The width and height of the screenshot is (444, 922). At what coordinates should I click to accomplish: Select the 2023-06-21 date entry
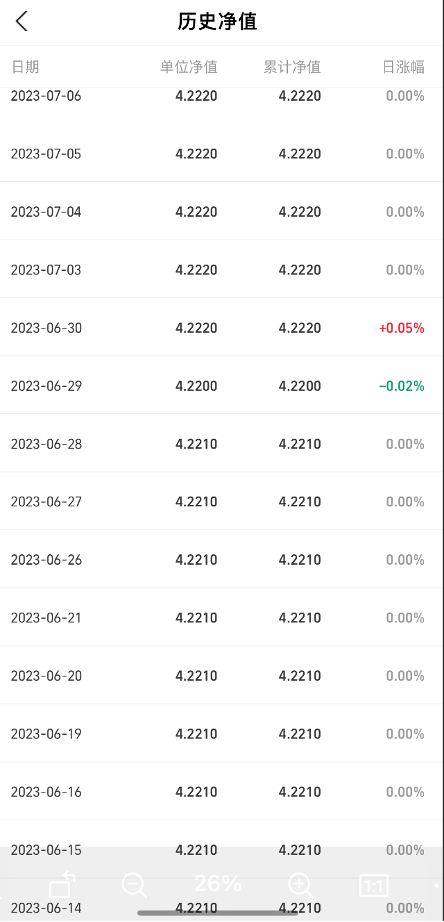tap(46, 617)
